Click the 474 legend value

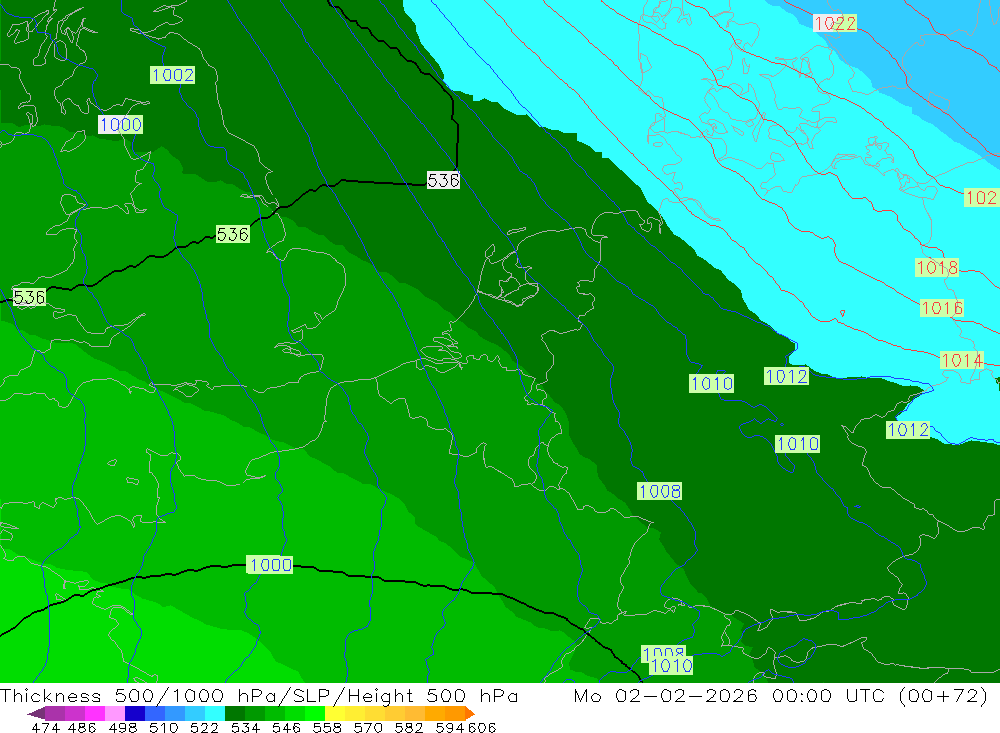tap(45, 727)
